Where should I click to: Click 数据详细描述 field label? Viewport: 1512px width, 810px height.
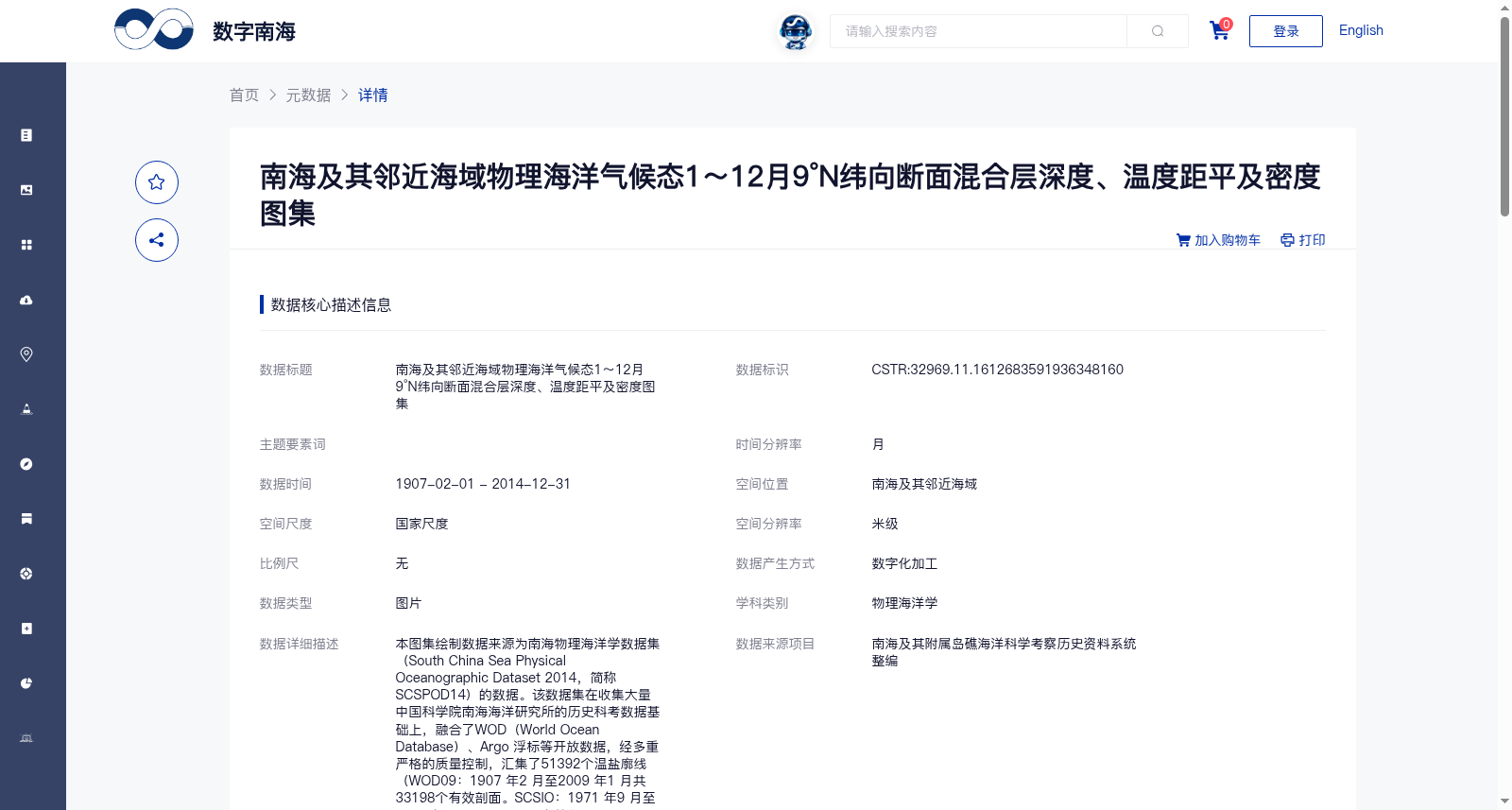[x=299, y=644]
